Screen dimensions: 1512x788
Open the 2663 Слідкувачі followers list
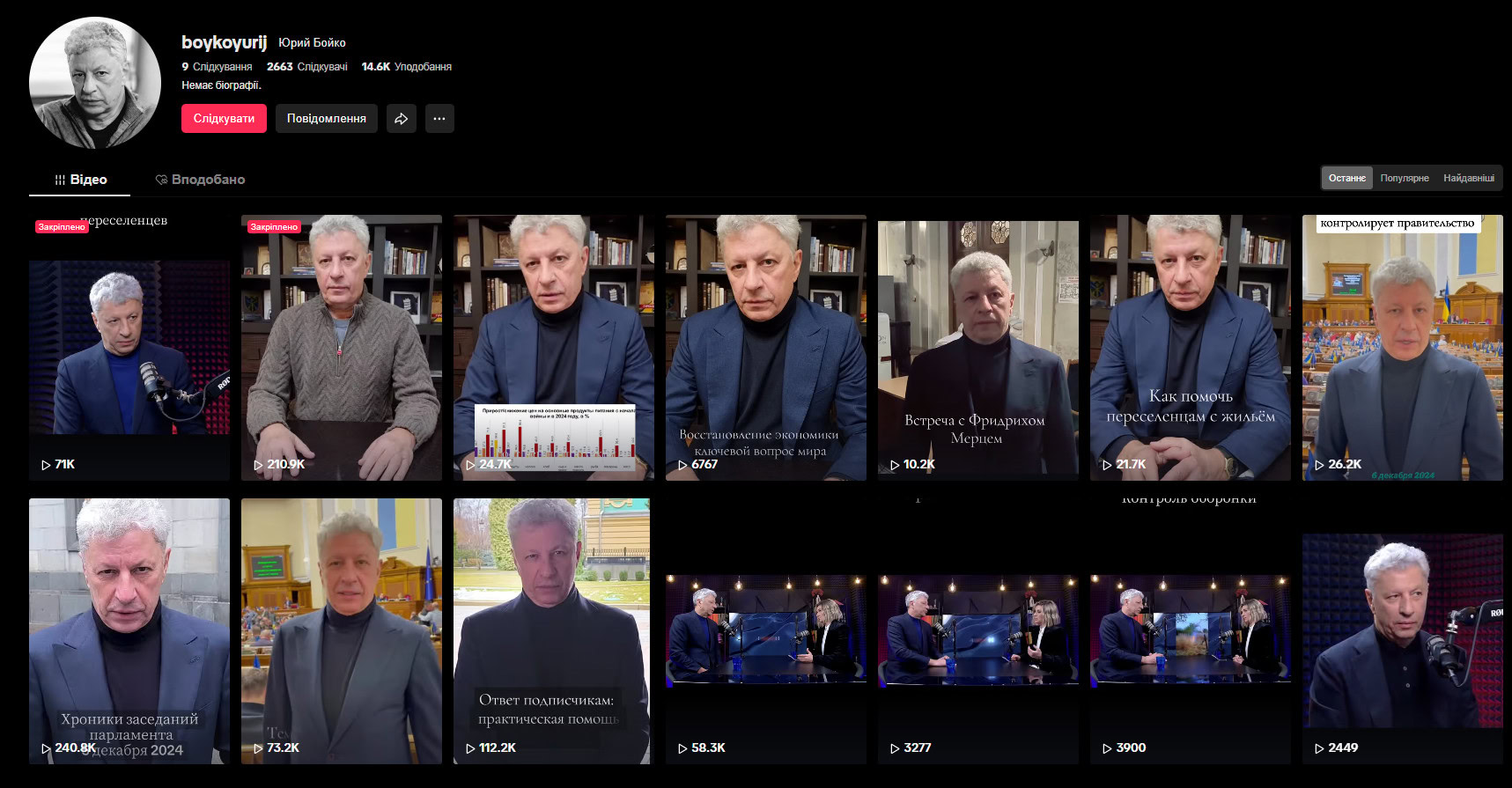point(307,67)
